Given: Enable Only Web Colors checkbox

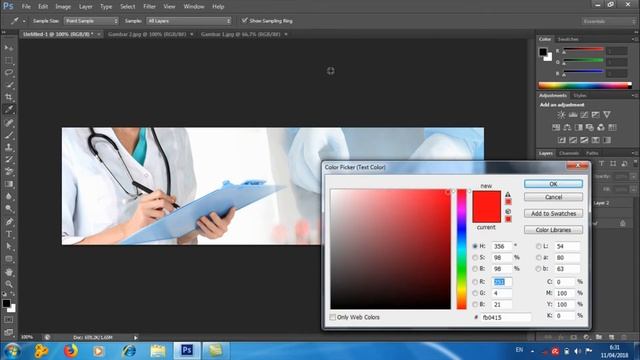Looking at the screenshot, I should (x=333, y=317).
